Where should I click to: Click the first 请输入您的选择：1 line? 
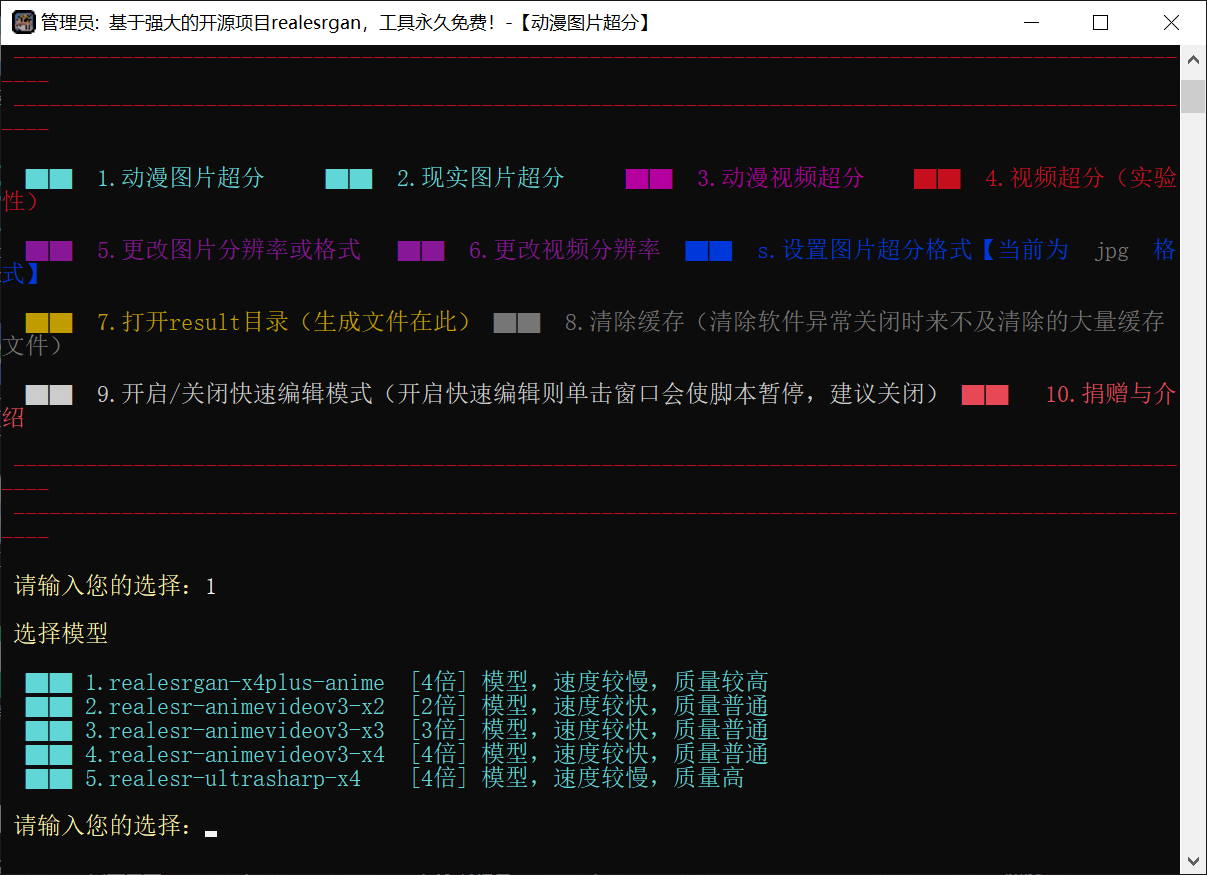tap(115, 587)
